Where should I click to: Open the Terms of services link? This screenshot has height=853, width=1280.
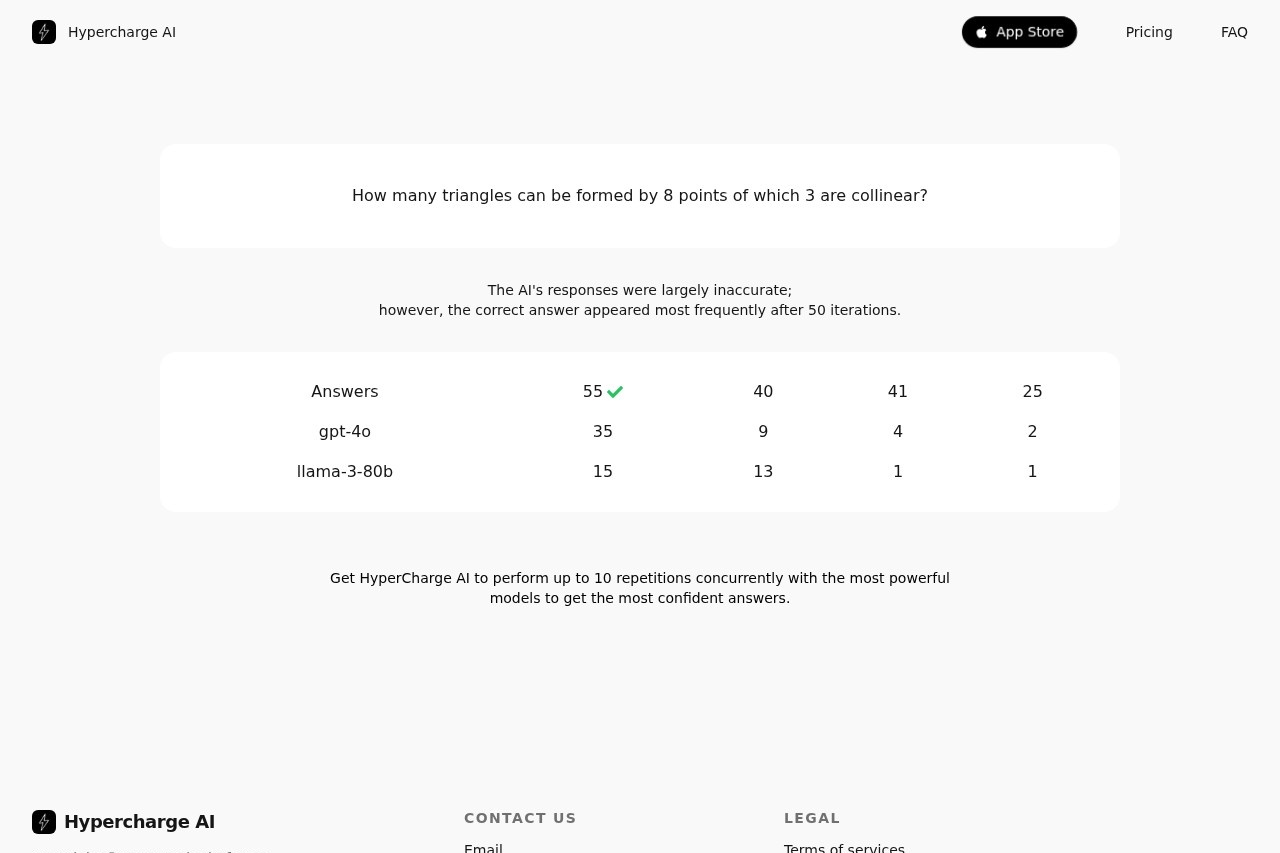click(844, 848)
